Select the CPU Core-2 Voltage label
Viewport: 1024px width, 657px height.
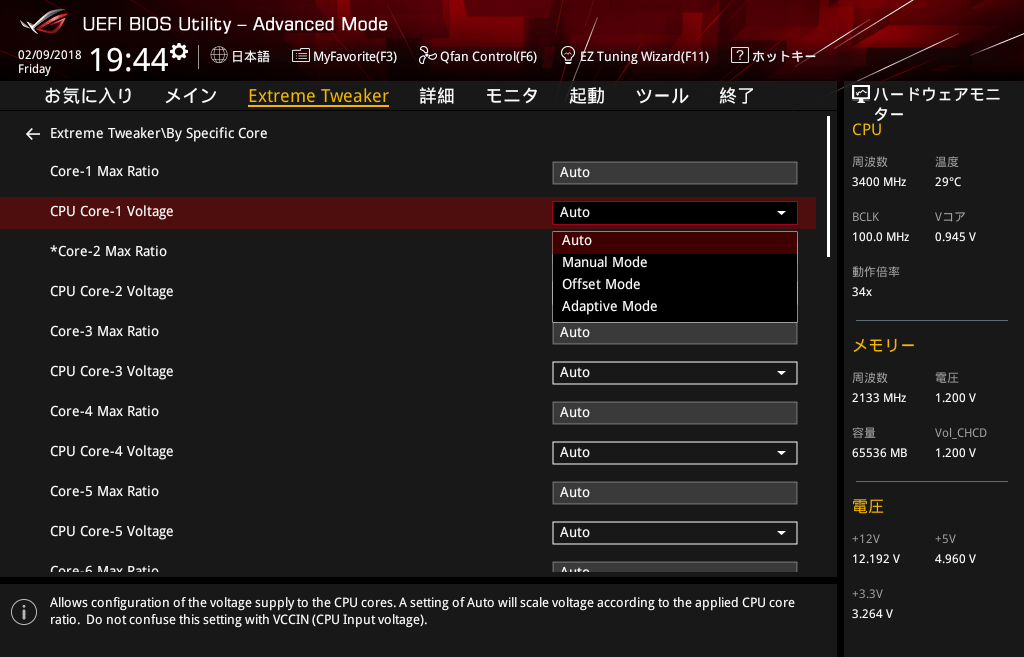[112, 291]
